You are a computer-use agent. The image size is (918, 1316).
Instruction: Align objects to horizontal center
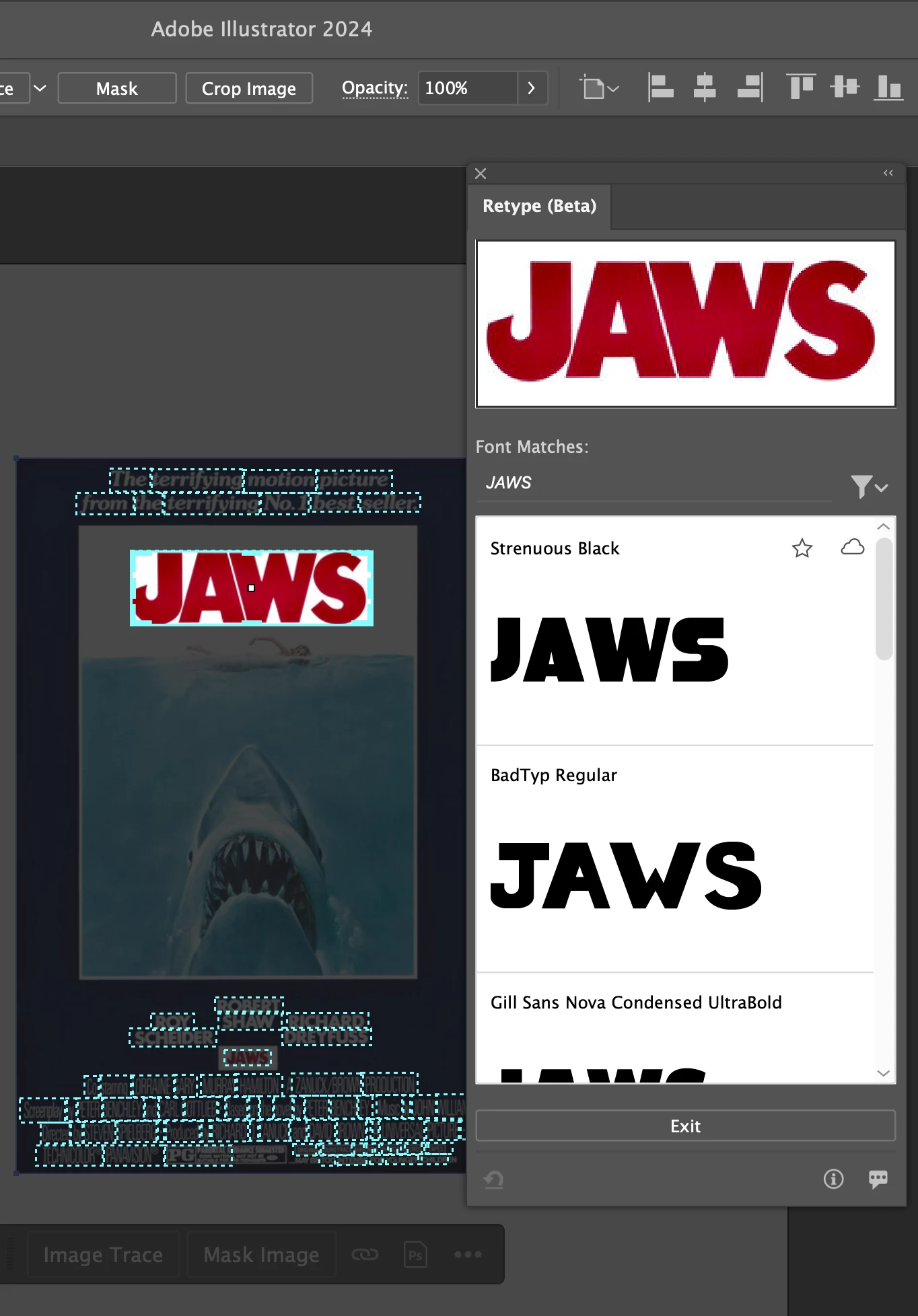point(705,87)
